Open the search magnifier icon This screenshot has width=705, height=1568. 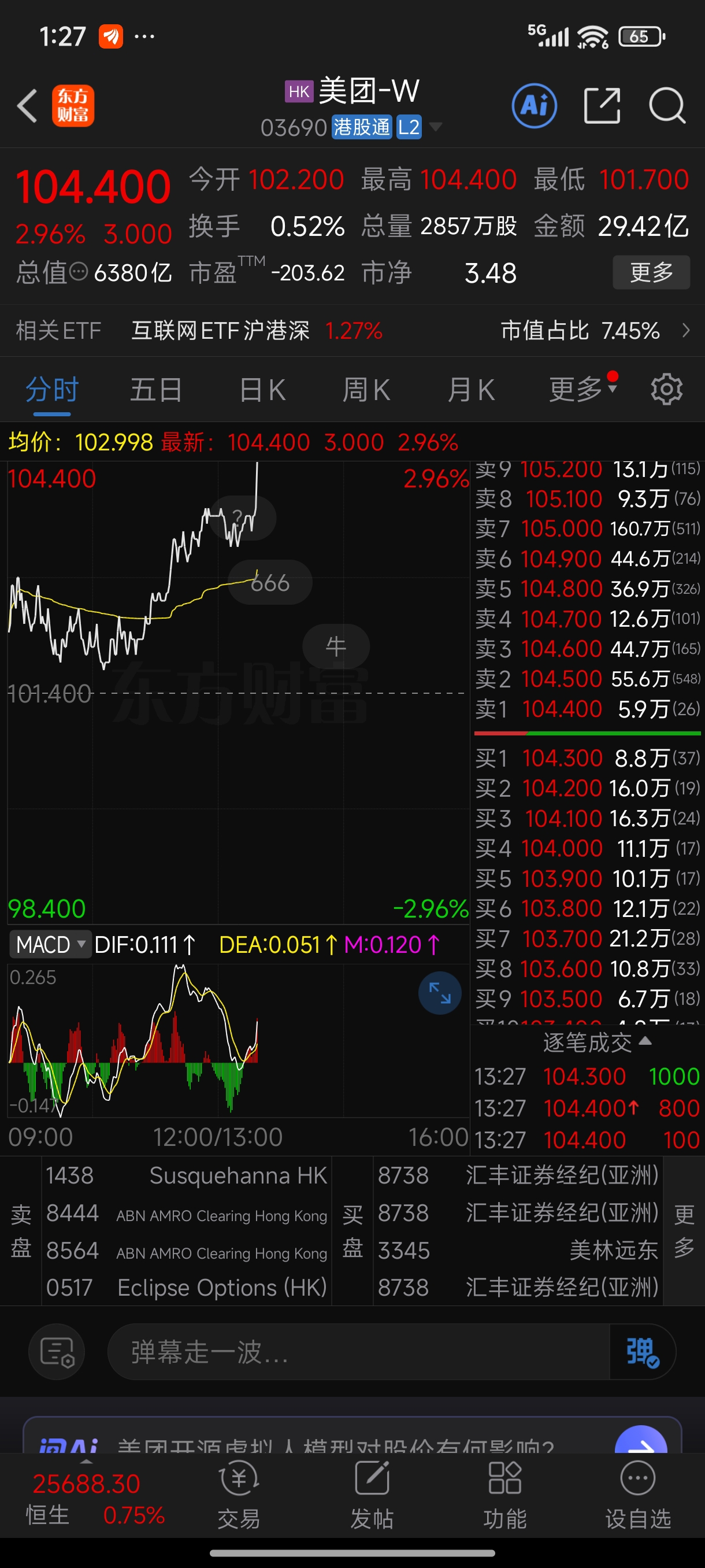point(667,105)
